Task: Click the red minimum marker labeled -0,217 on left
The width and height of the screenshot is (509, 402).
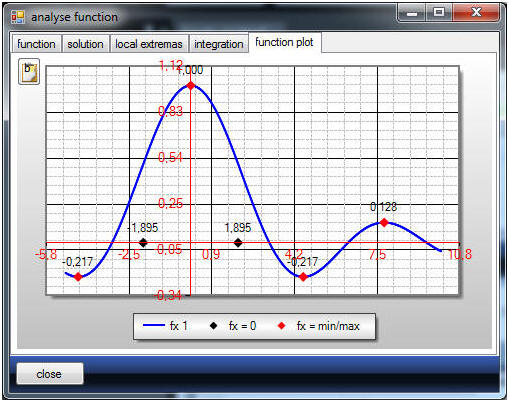Action: pos(78,277)
